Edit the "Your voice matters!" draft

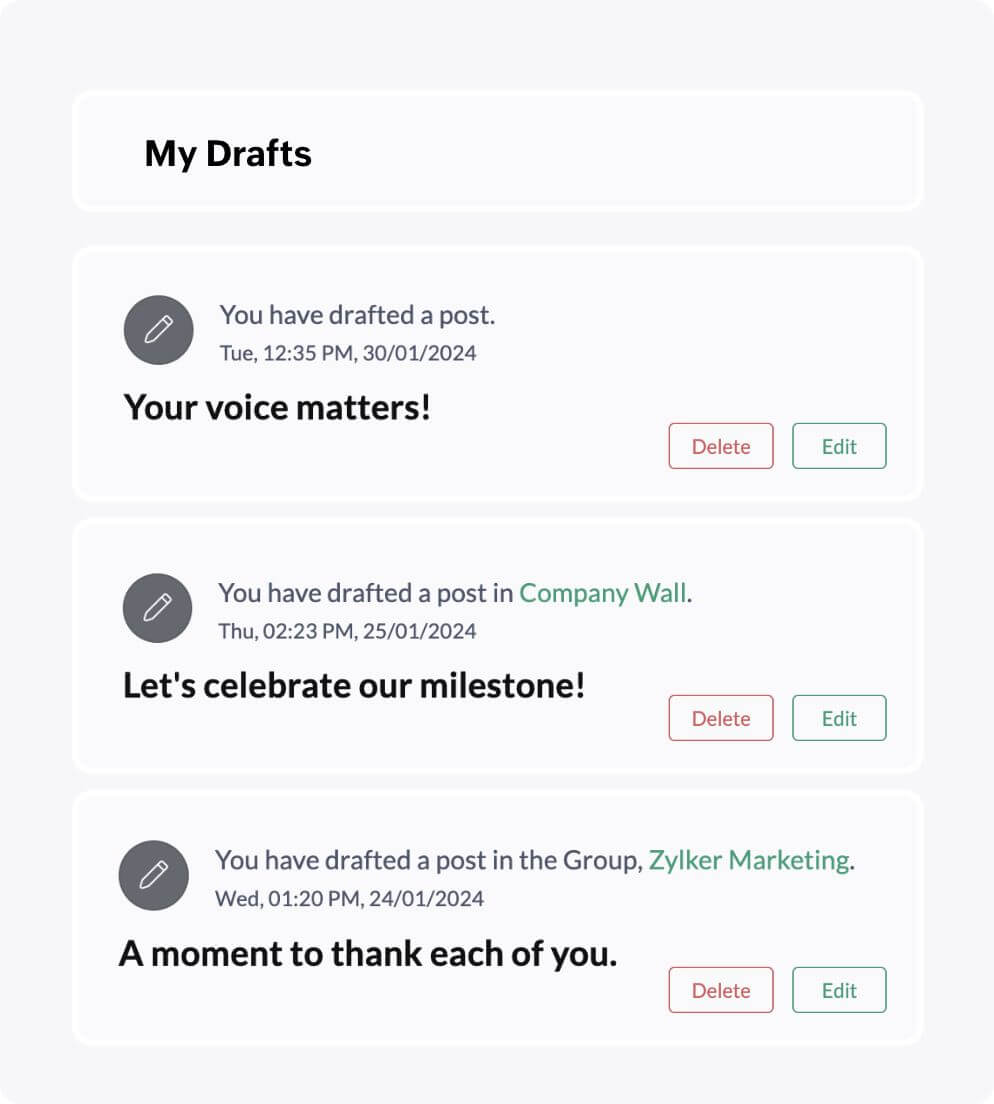click(x=839, y=446)
